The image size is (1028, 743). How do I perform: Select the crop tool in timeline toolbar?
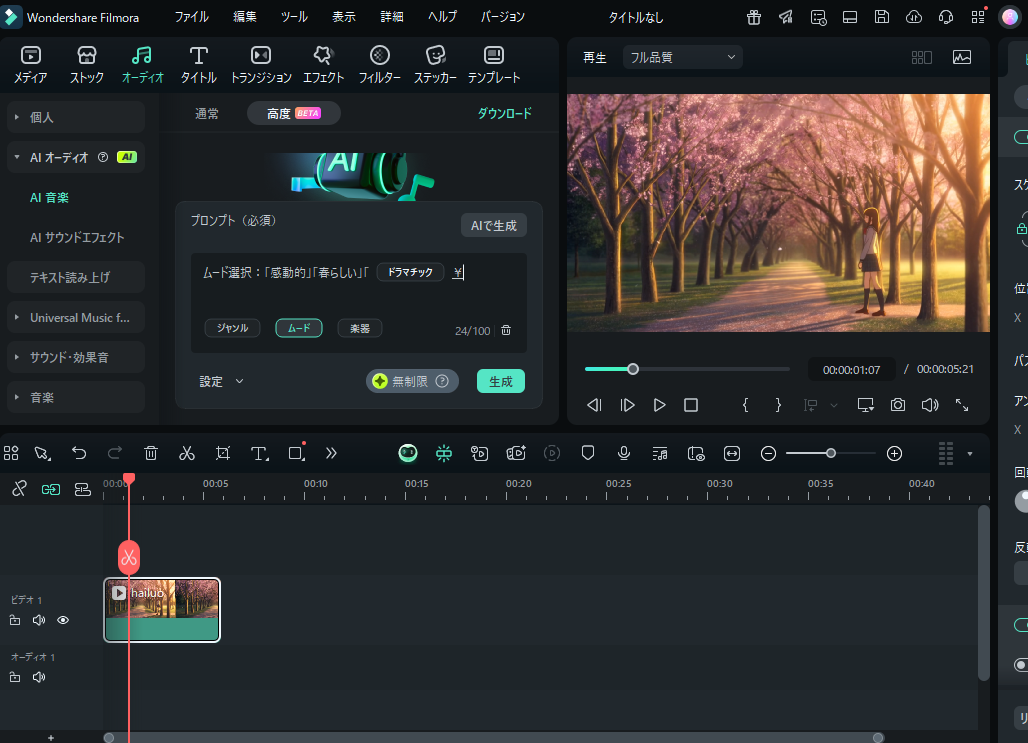(223, 453)
